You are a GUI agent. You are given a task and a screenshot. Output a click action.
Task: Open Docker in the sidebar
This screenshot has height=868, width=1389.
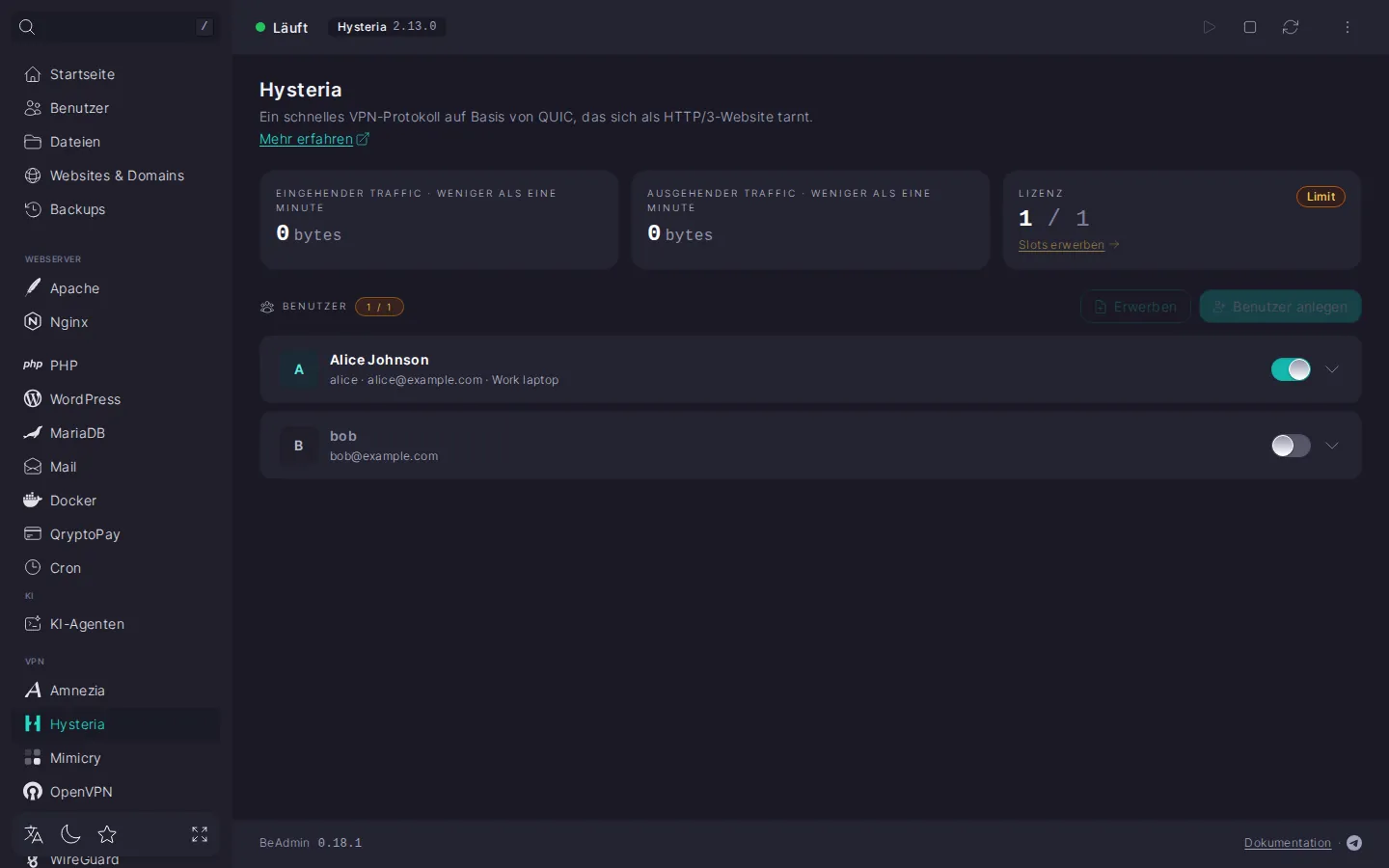[116, 501]
